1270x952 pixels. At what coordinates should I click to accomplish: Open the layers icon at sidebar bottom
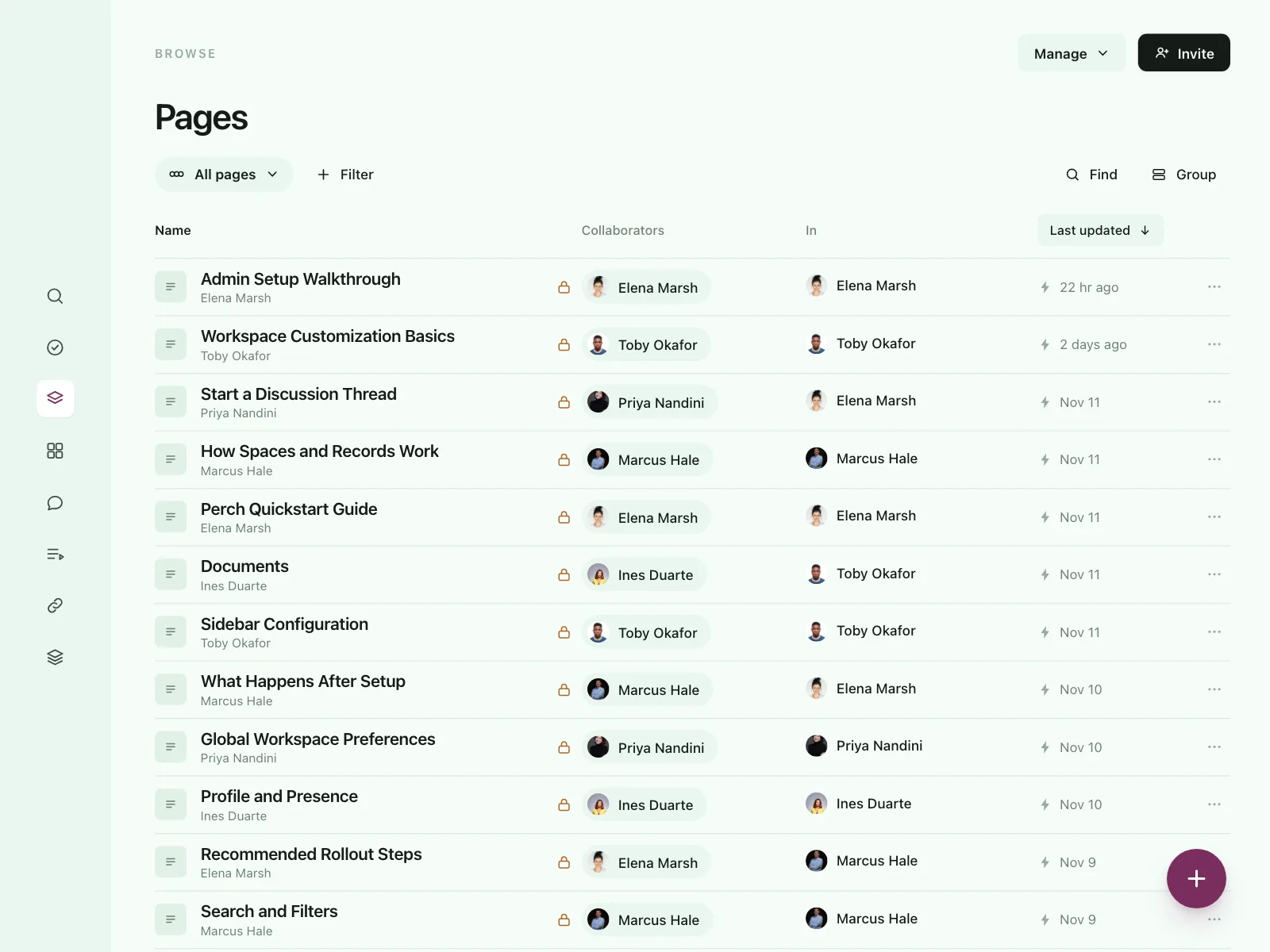[55, 657]
